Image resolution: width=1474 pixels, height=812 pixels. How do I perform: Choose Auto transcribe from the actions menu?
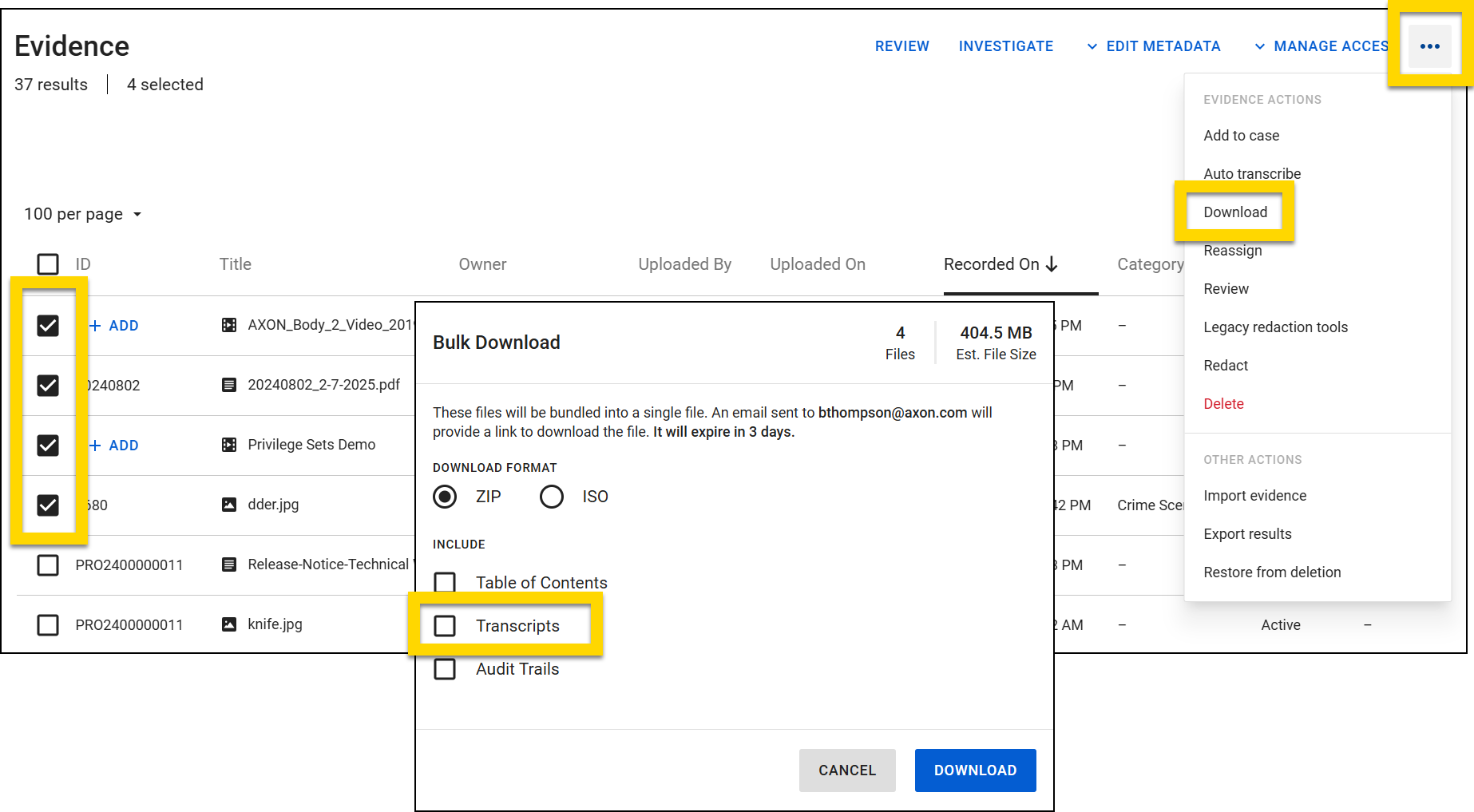pos(1251,173)
